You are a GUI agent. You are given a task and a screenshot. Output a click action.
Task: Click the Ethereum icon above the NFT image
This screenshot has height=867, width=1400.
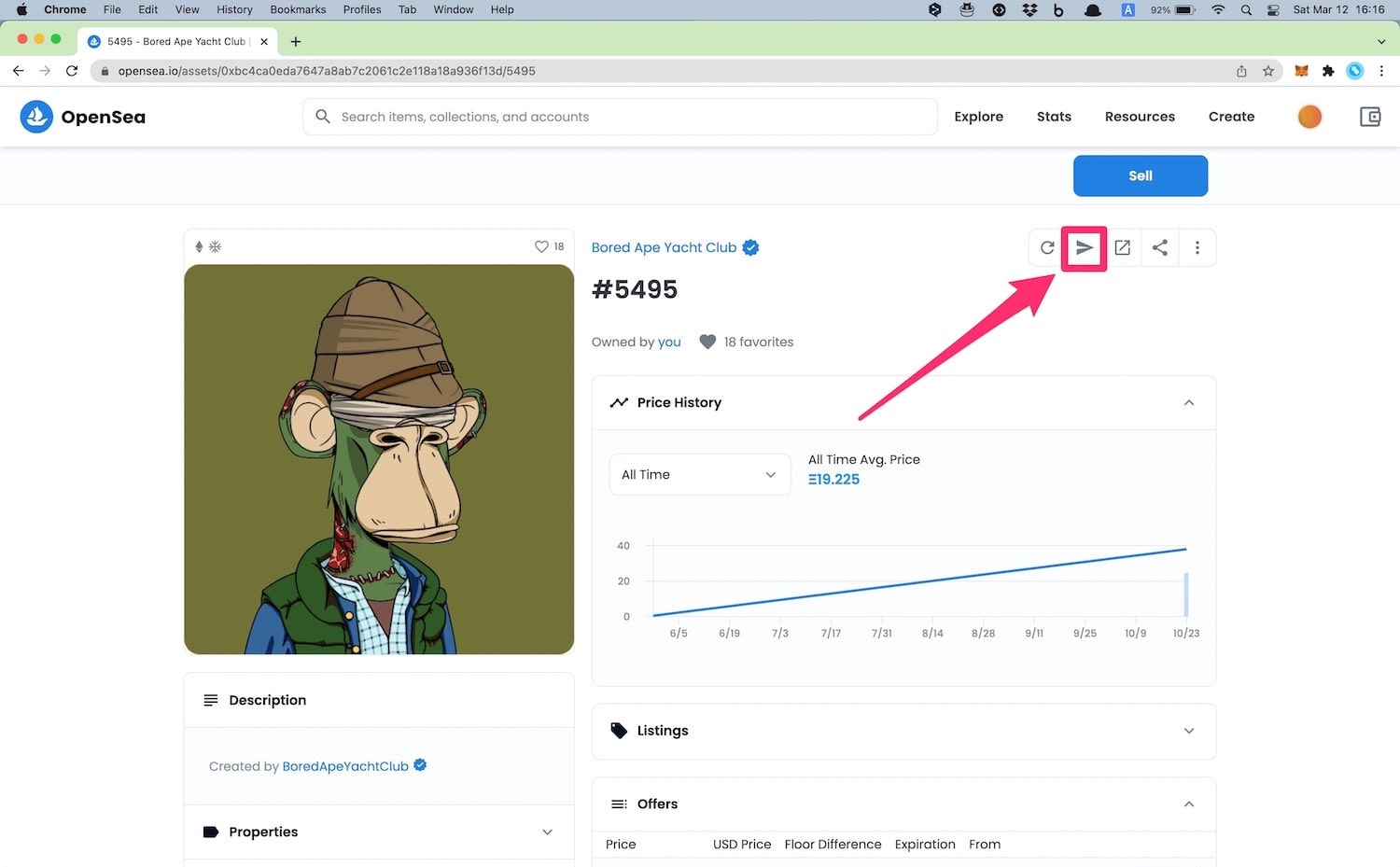point(199,246)
